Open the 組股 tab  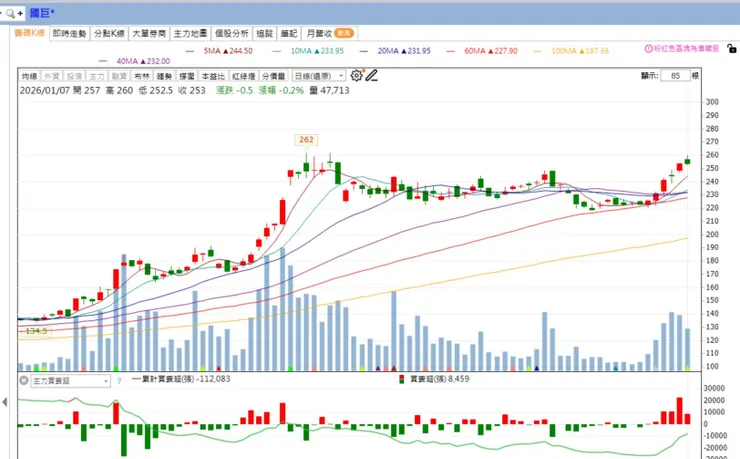click(264, 33)
